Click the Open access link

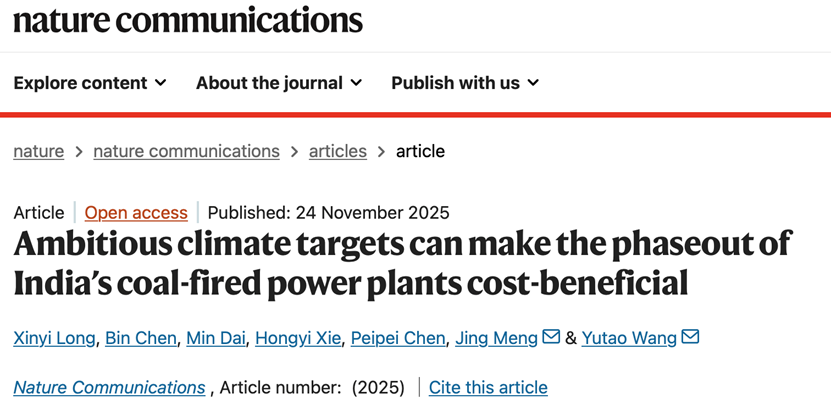click(136, 212)
